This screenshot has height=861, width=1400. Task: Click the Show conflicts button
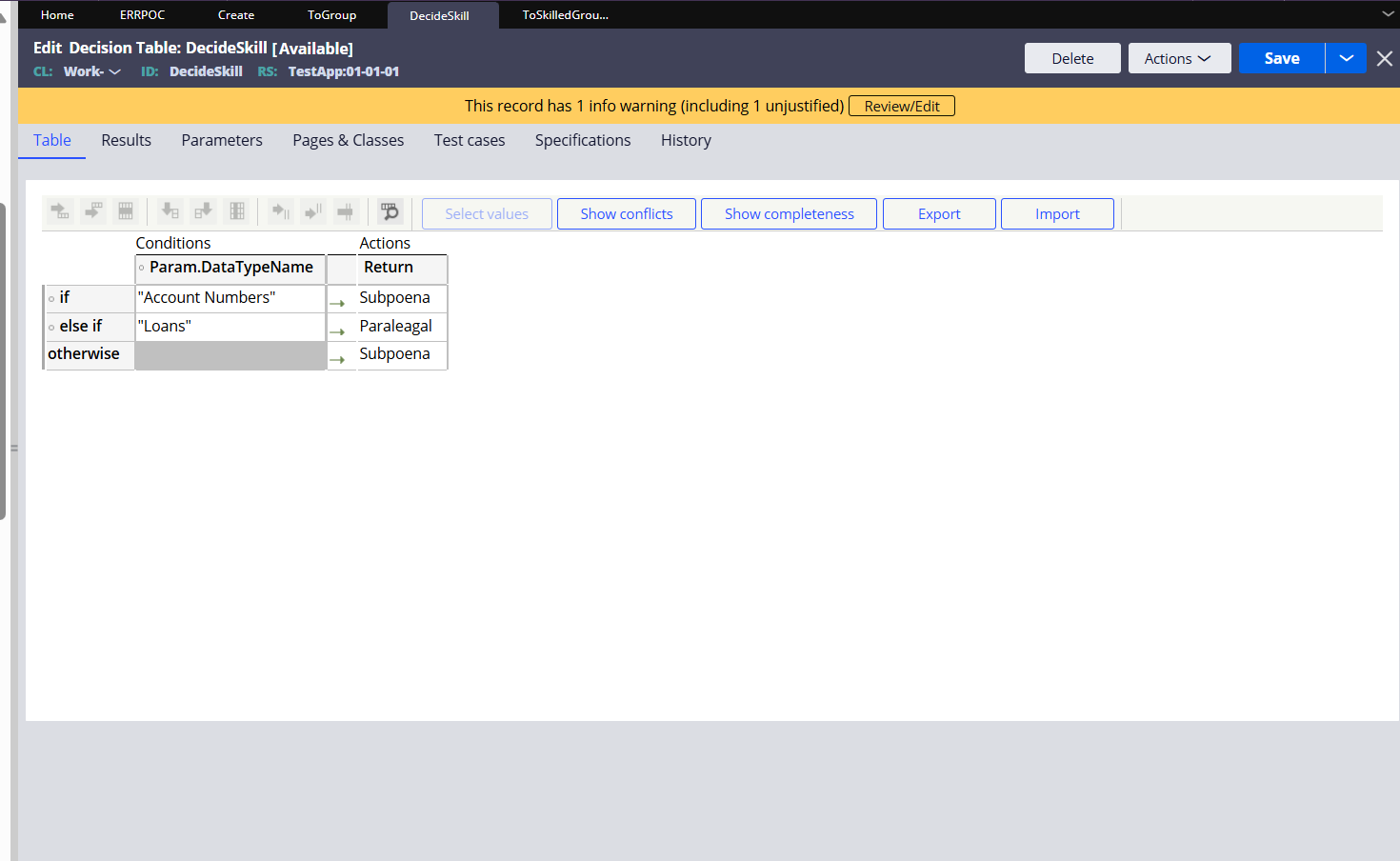pos(626,213)
